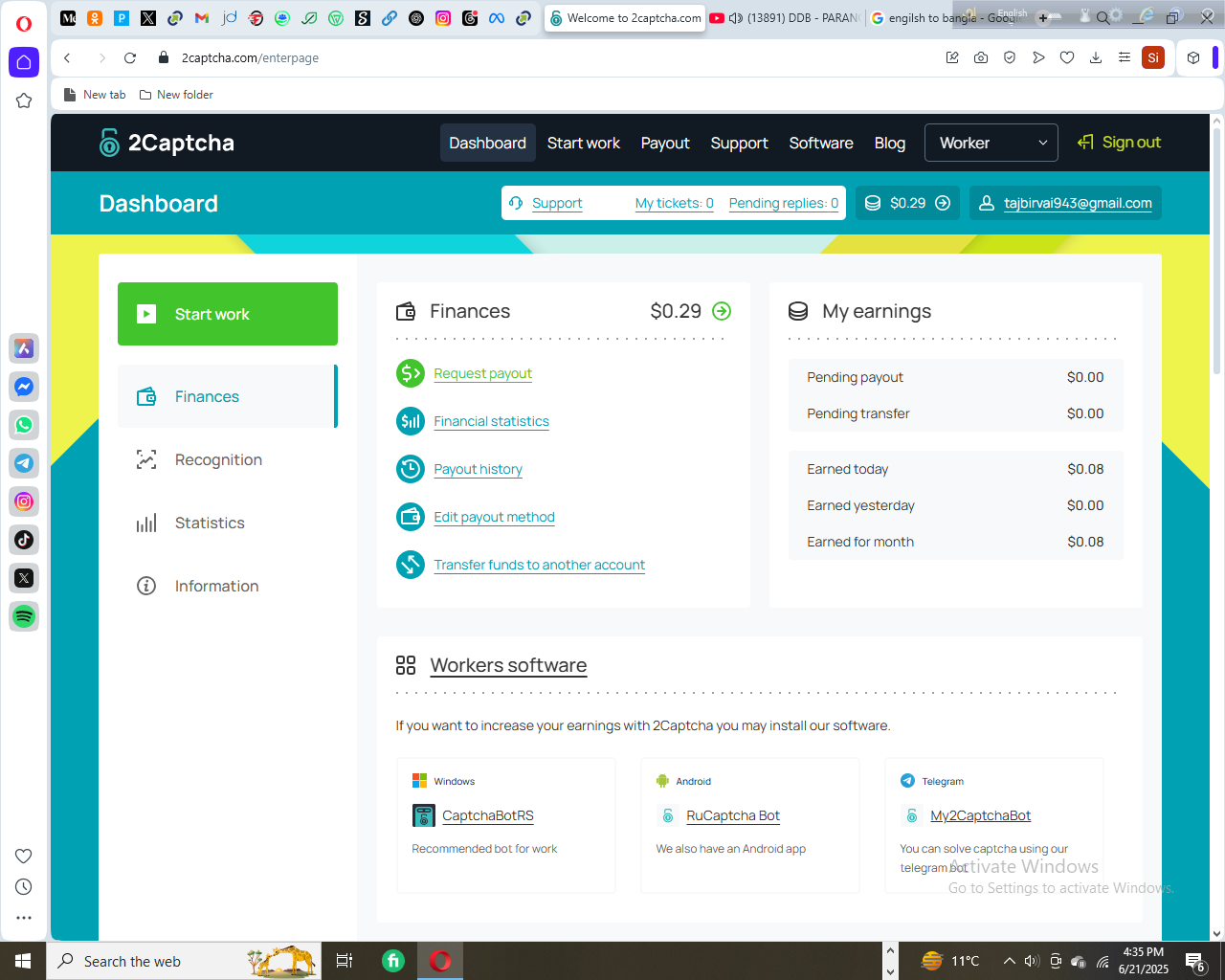Open Edit payout method link
This screenshot has height=980, width=1225.
[494, 517]
